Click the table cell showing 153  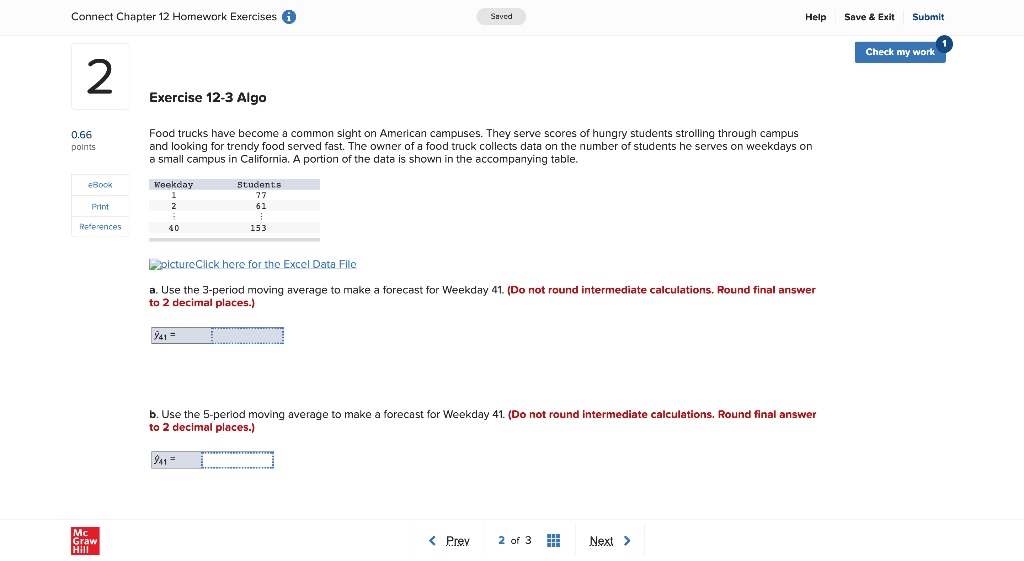pyautogui.click(x=259, y=228)
